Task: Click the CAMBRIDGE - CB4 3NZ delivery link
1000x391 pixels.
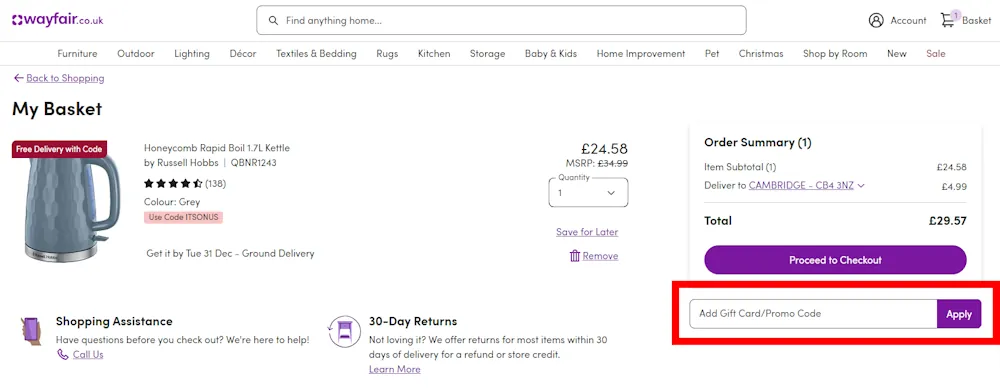Action: [801, 186]
